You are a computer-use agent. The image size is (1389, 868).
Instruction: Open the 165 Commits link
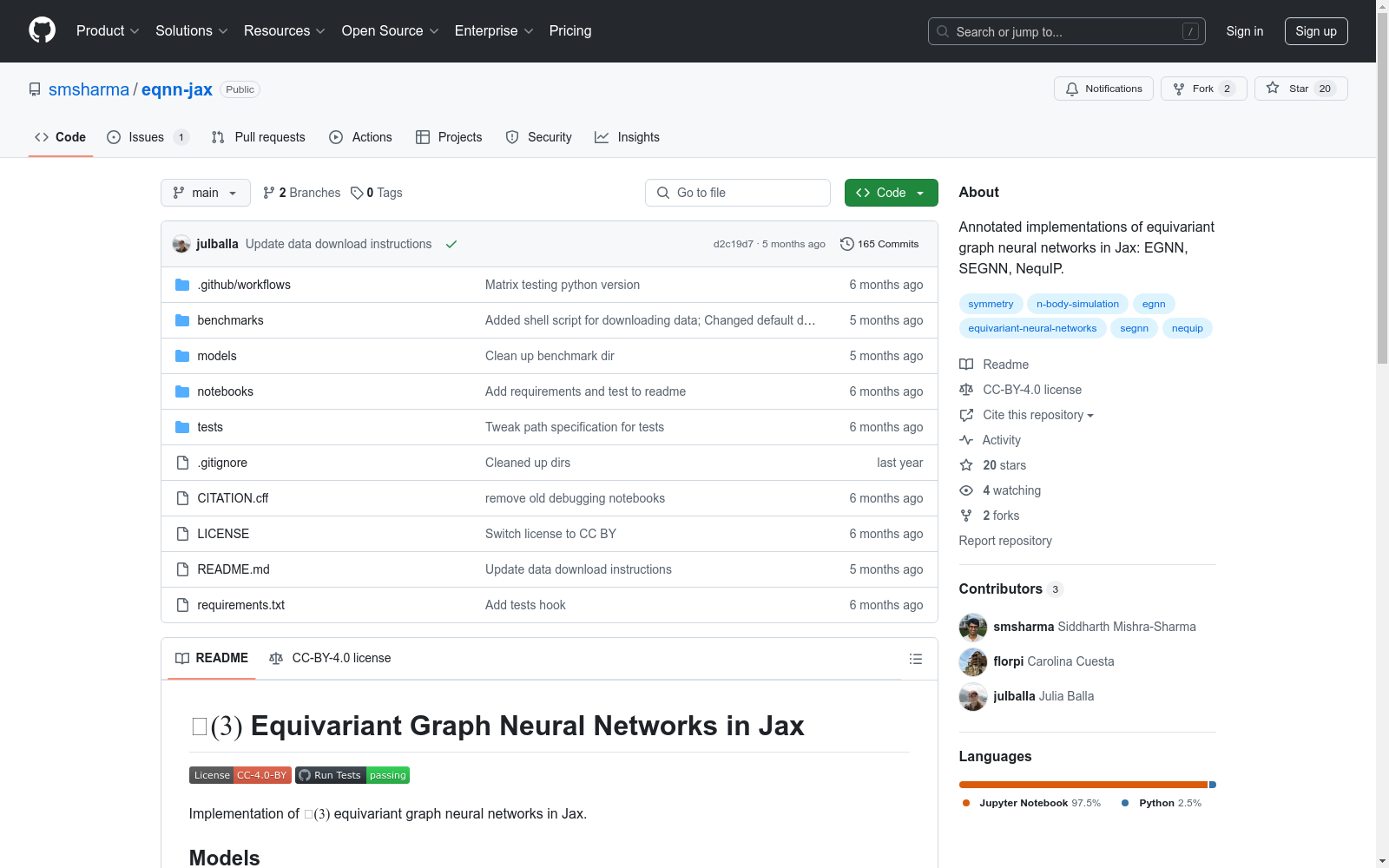click(x=879, y=244)
